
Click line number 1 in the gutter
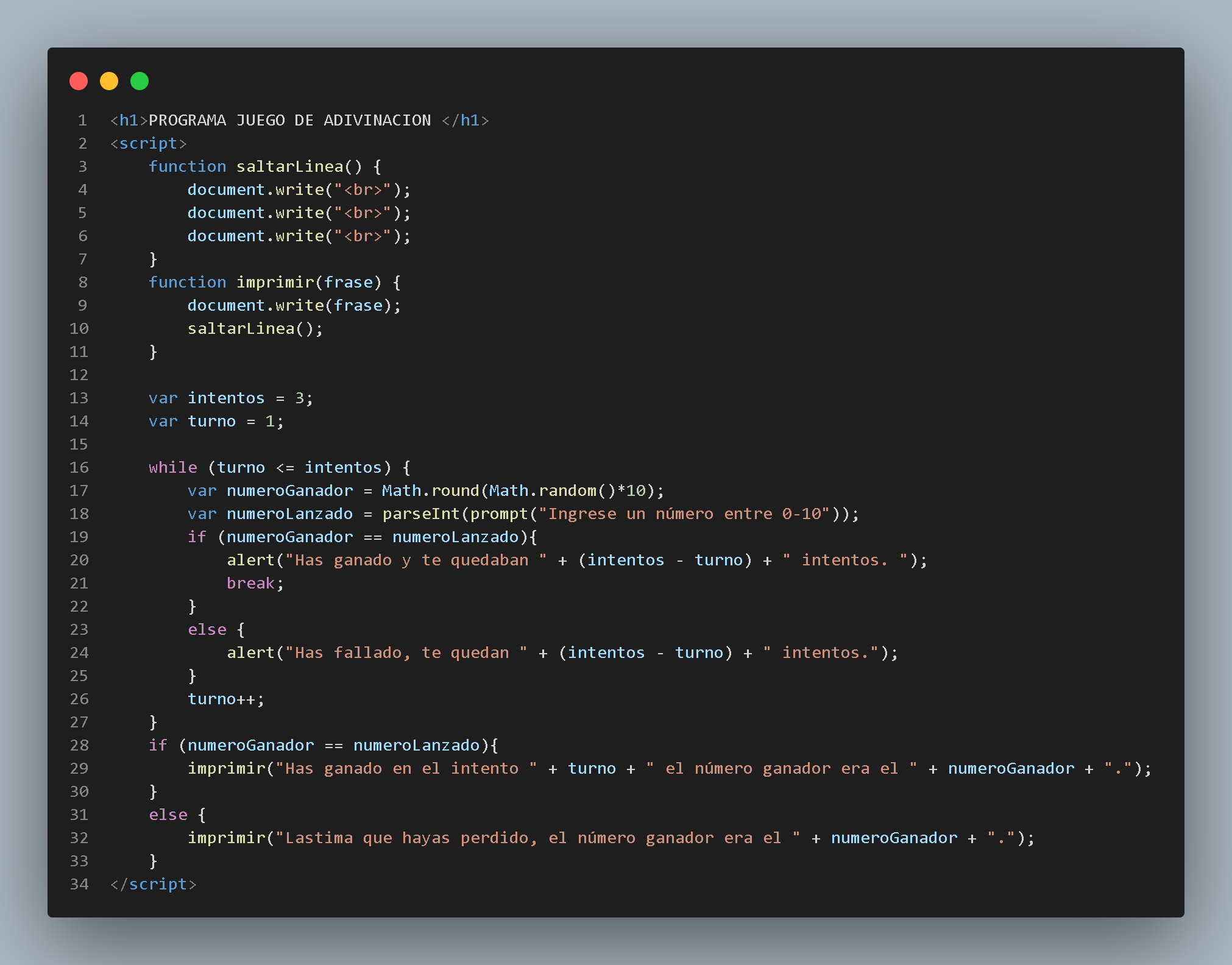coord(83,120)
